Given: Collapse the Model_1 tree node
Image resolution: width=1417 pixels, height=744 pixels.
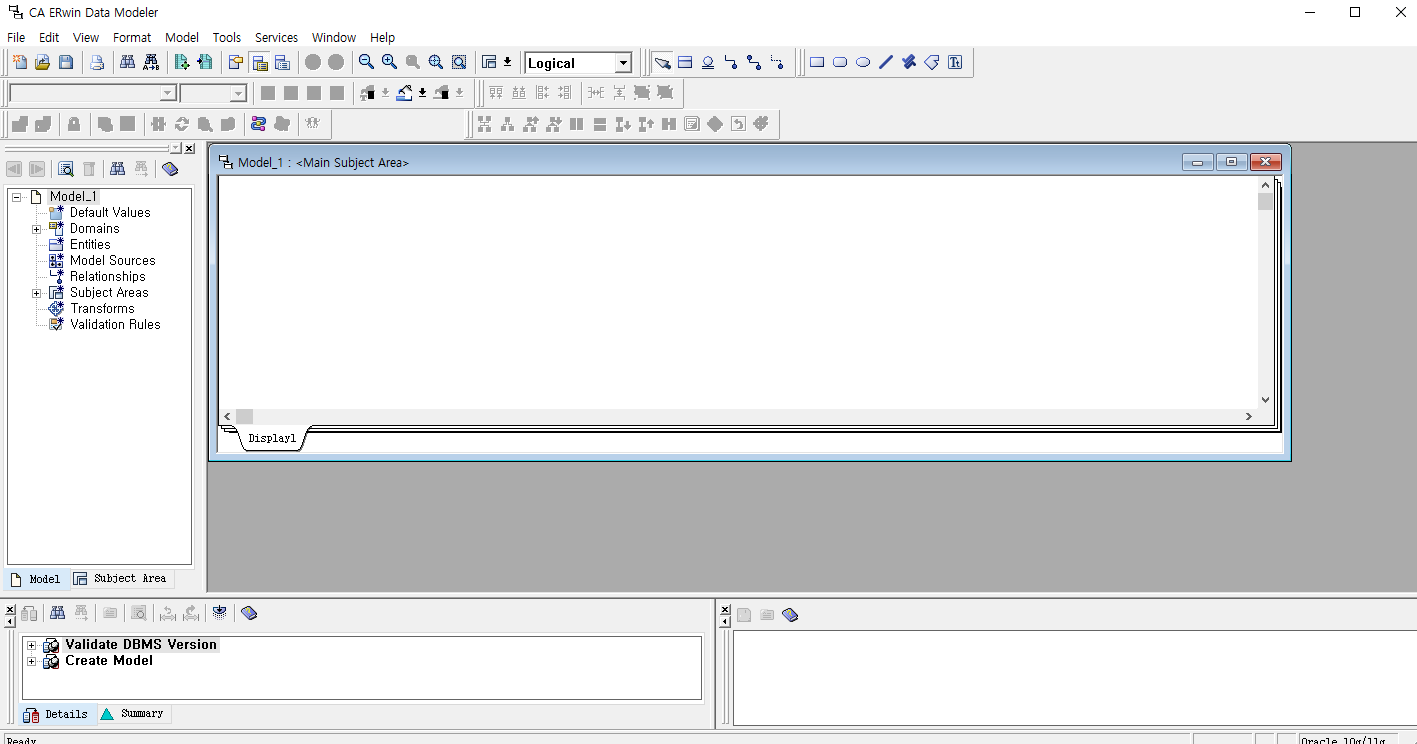Looking at the screenshot, I should tap(17, 197).
